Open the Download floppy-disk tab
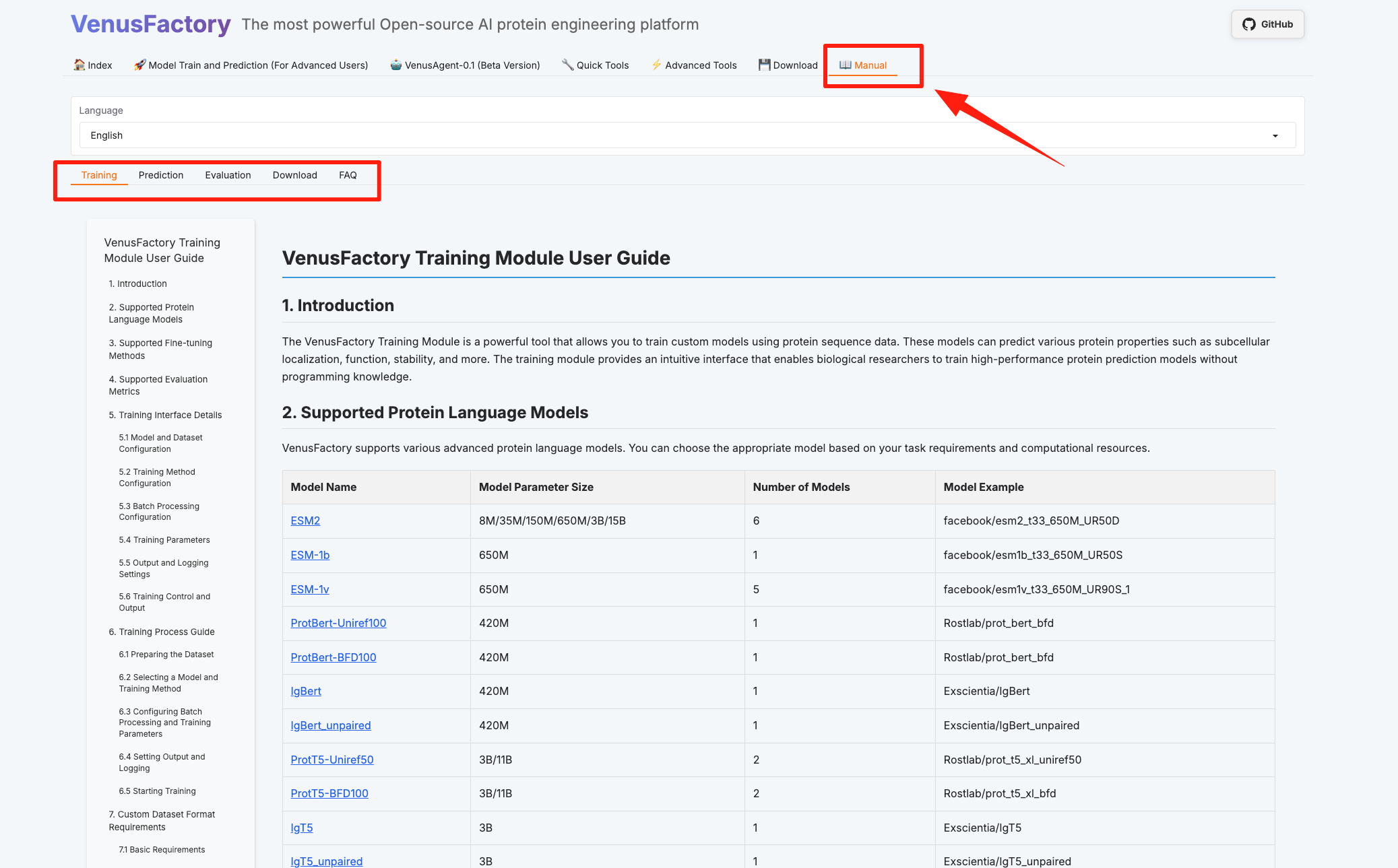This screenshot has width=1398, height=868. [788, 65]
